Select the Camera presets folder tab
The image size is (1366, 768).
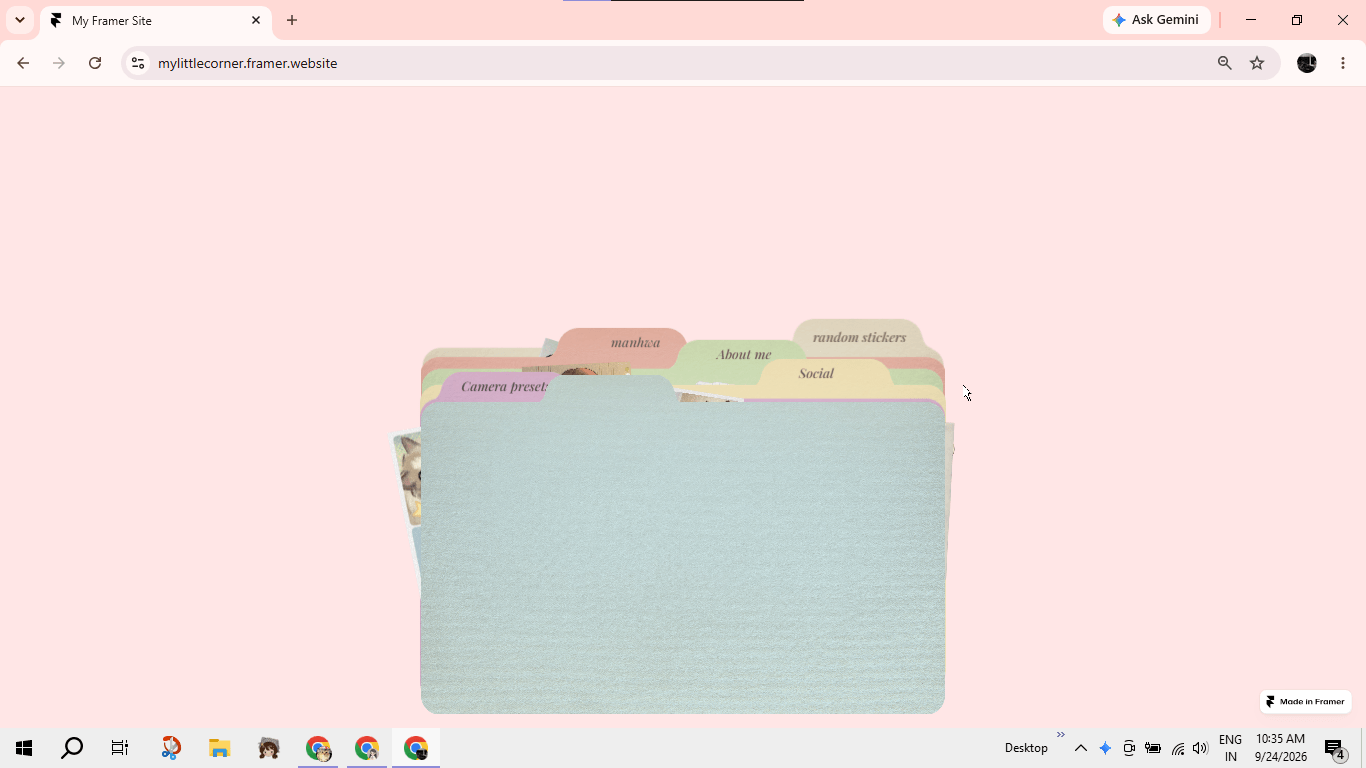pyautogui.click(x=497, y=386)
